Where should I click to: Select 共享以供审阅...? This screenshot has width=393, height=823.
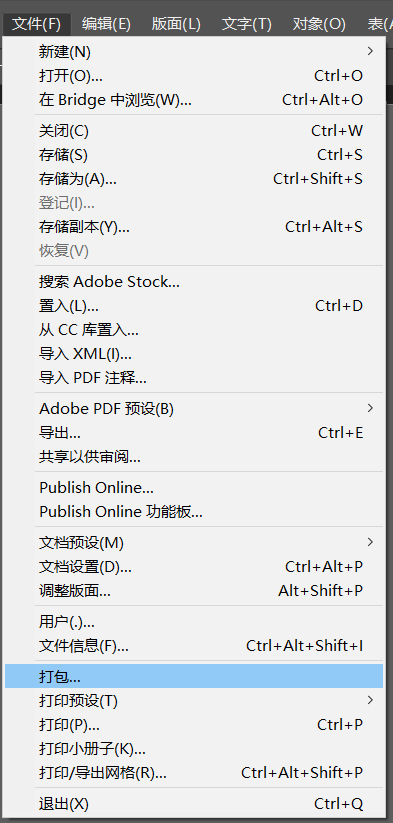194,457
